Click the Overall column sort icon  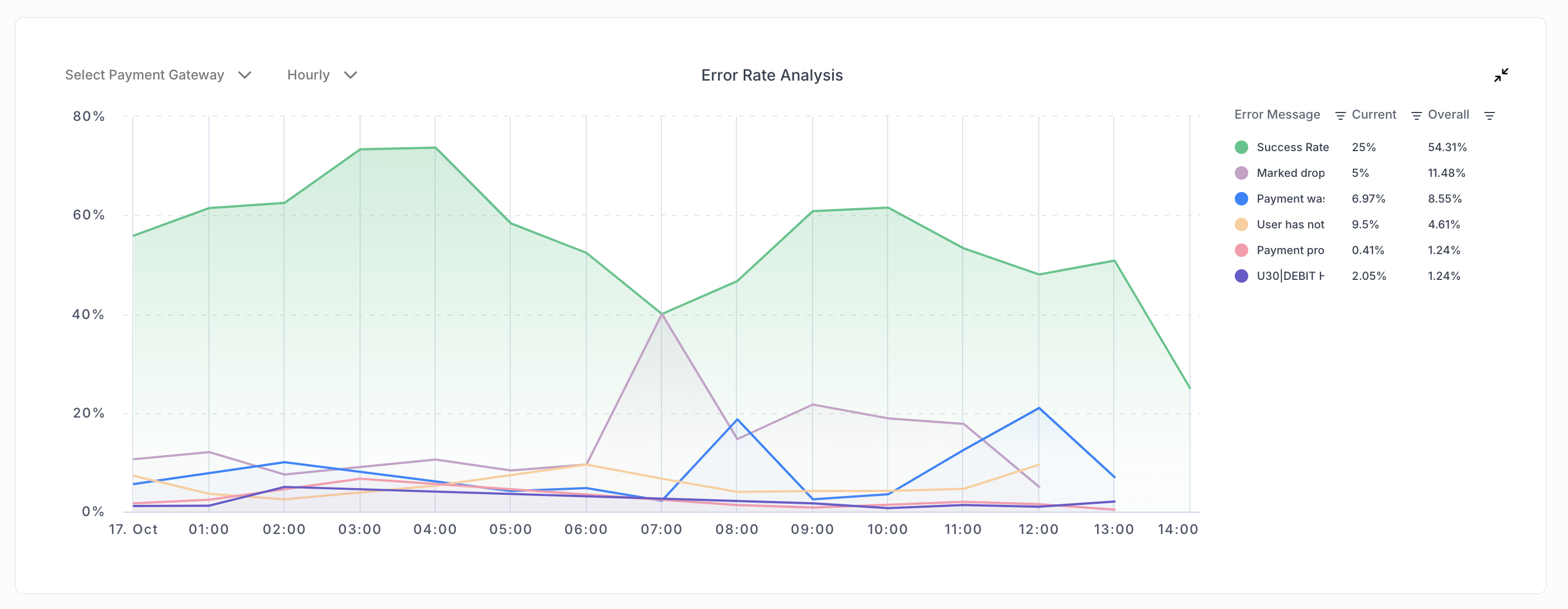pyautogui.click(x=1489, y=116)
